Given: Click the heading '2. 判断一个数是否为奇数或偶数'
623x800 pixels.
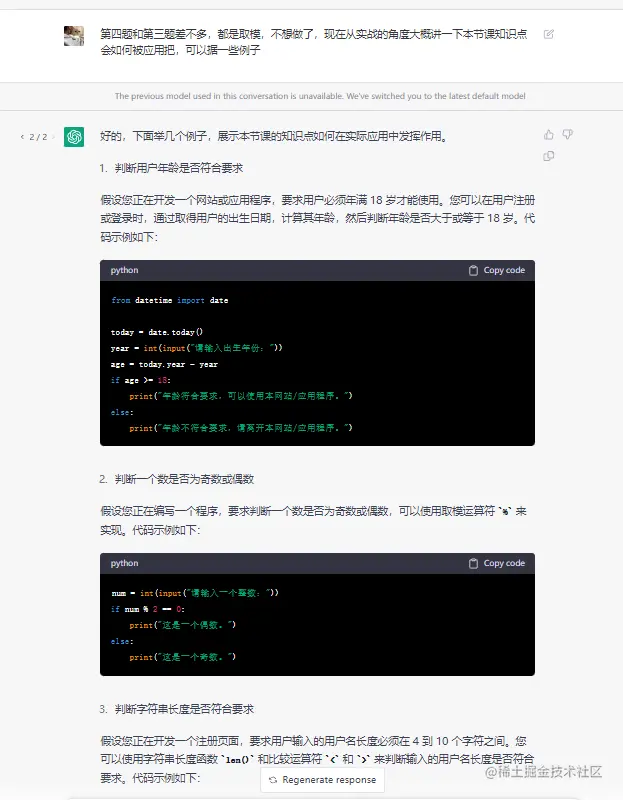Looking at the screenshot, I should click(177, 479).
